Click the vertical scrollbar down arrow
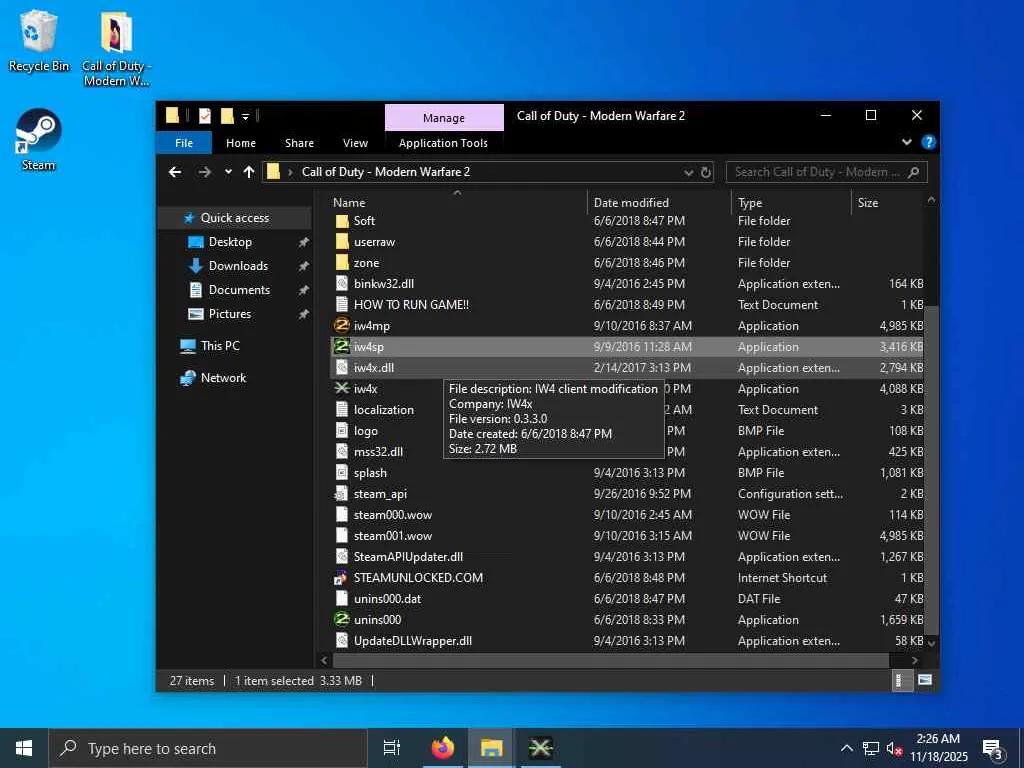The height and width of the screenshot is (768, 1024). 931,643
